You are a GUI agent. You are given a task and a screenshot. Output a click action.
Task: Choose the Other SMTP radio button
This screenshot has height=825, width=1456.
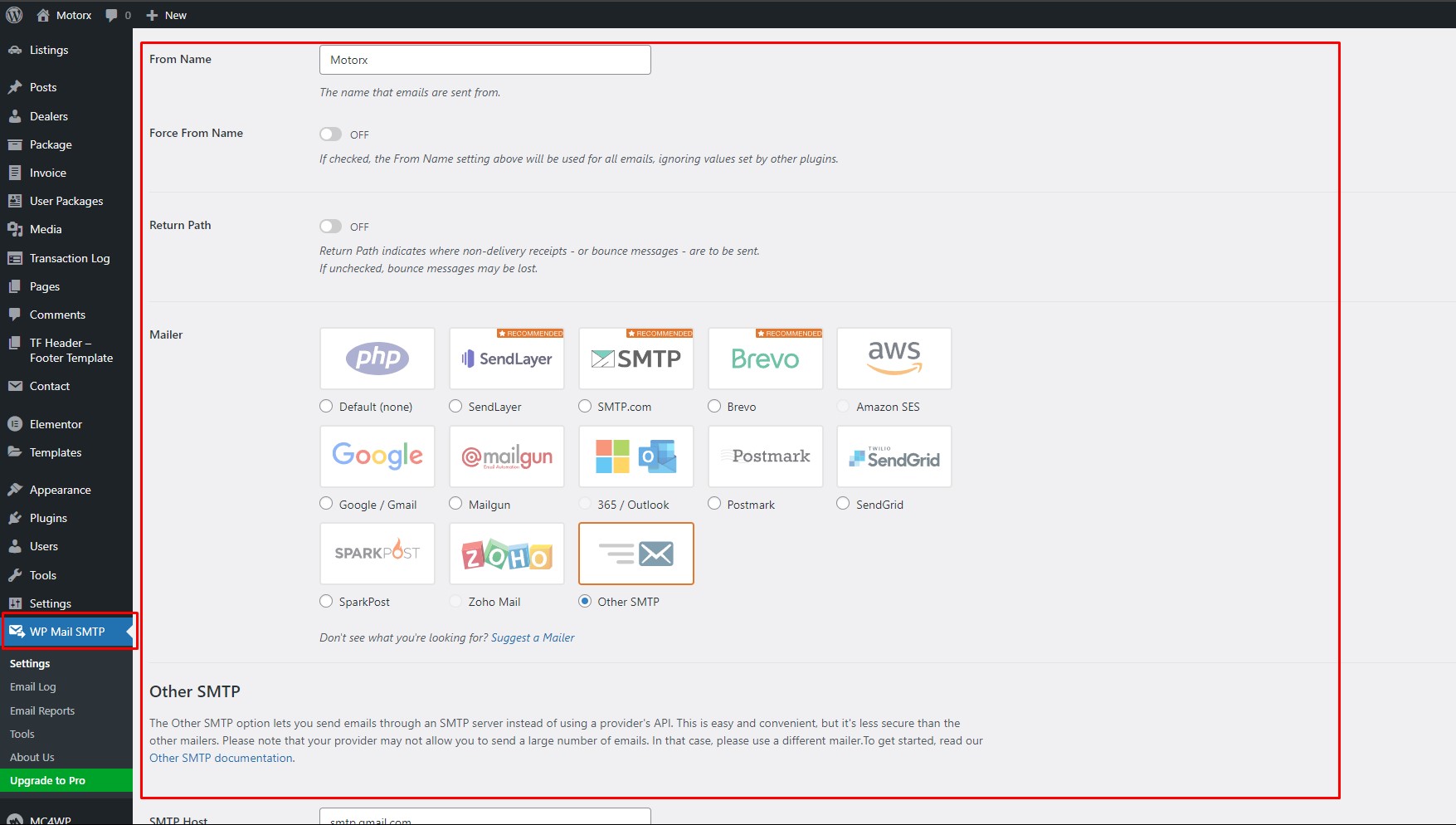585,601
